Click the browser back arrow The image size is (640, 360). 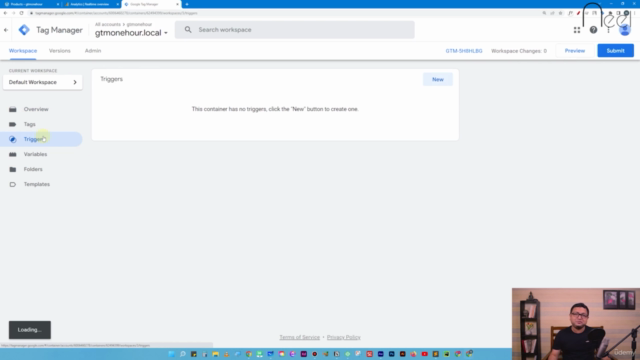point(5,13)
